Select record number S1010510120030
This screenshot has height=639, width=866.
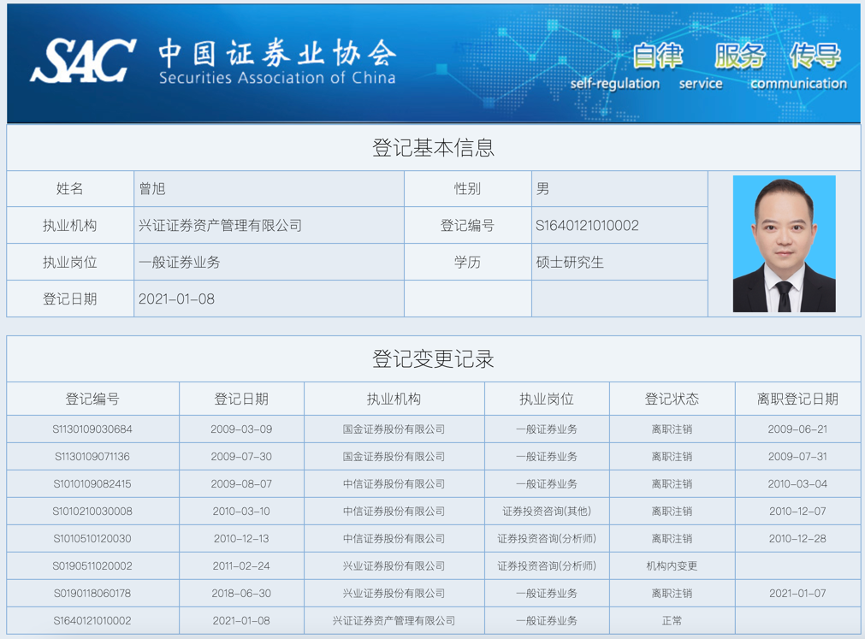(92, 538)
